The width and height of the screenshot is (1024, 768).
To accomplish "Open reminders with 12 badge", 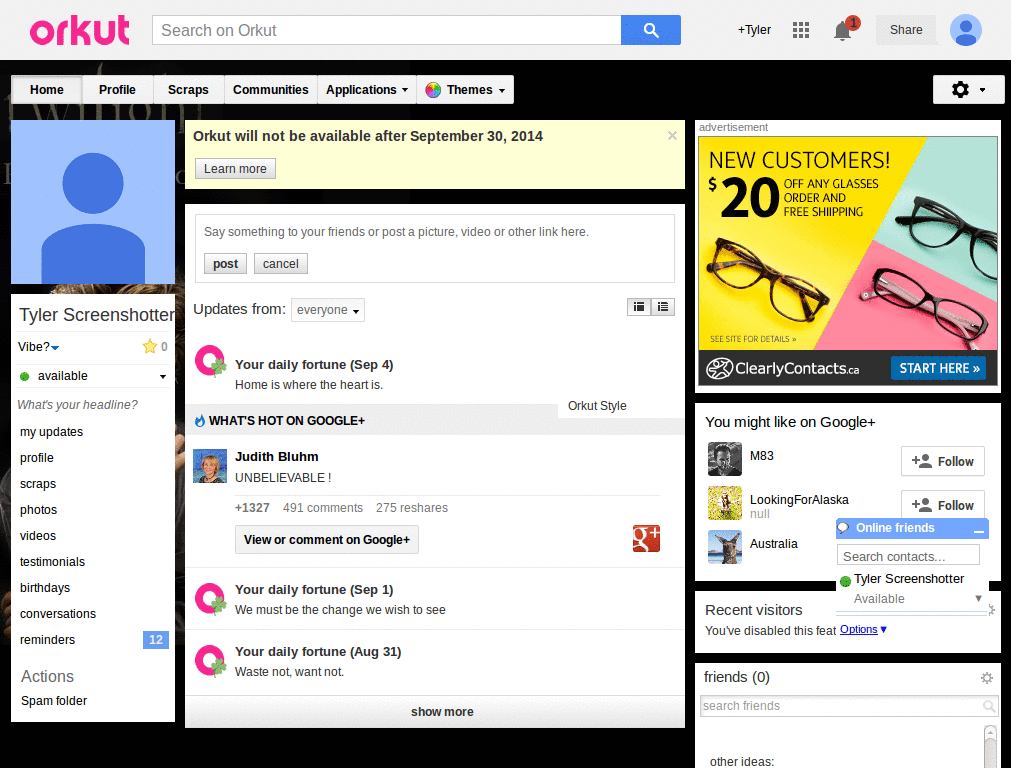I will pos(93,640).
